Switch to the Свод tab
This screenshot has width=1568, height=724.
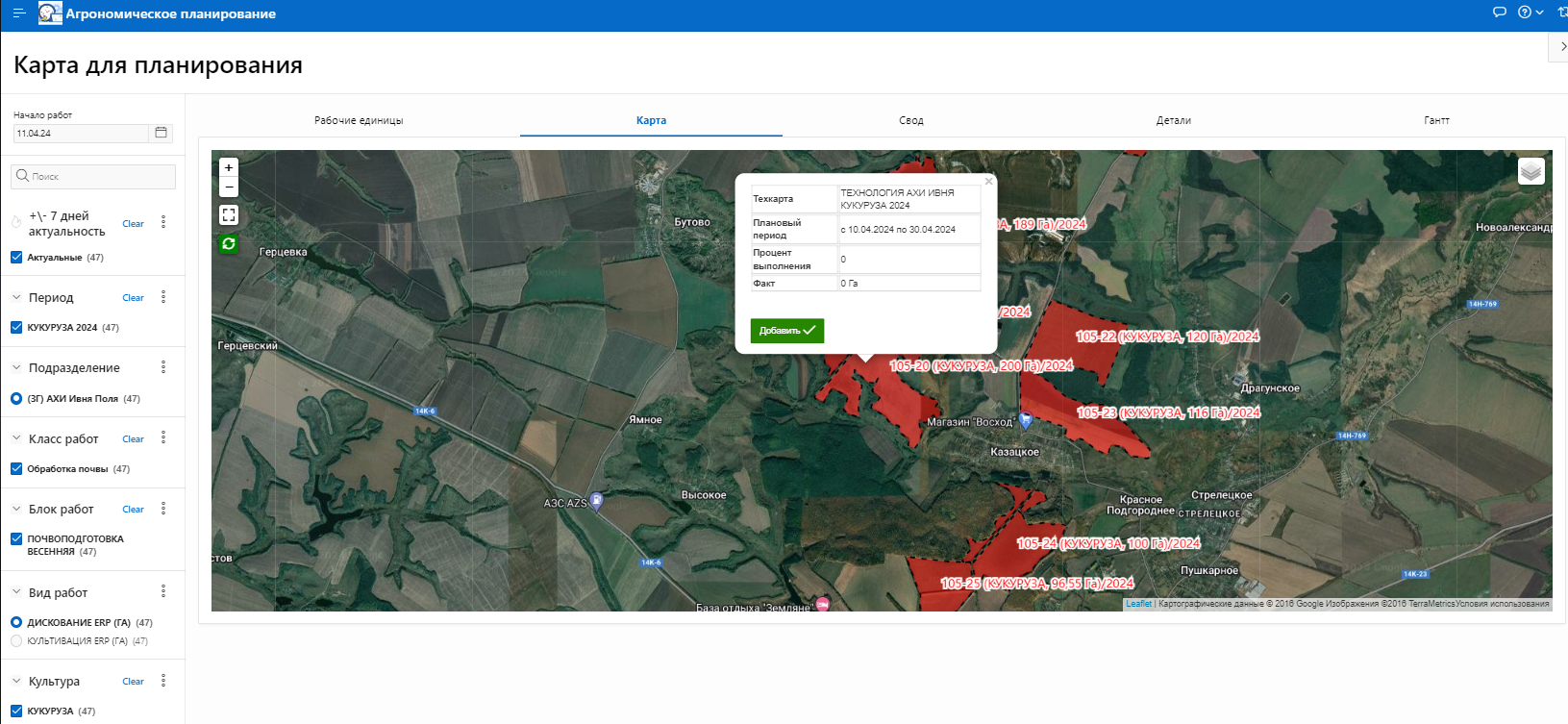pyautogui.click(x=911, y=120)
